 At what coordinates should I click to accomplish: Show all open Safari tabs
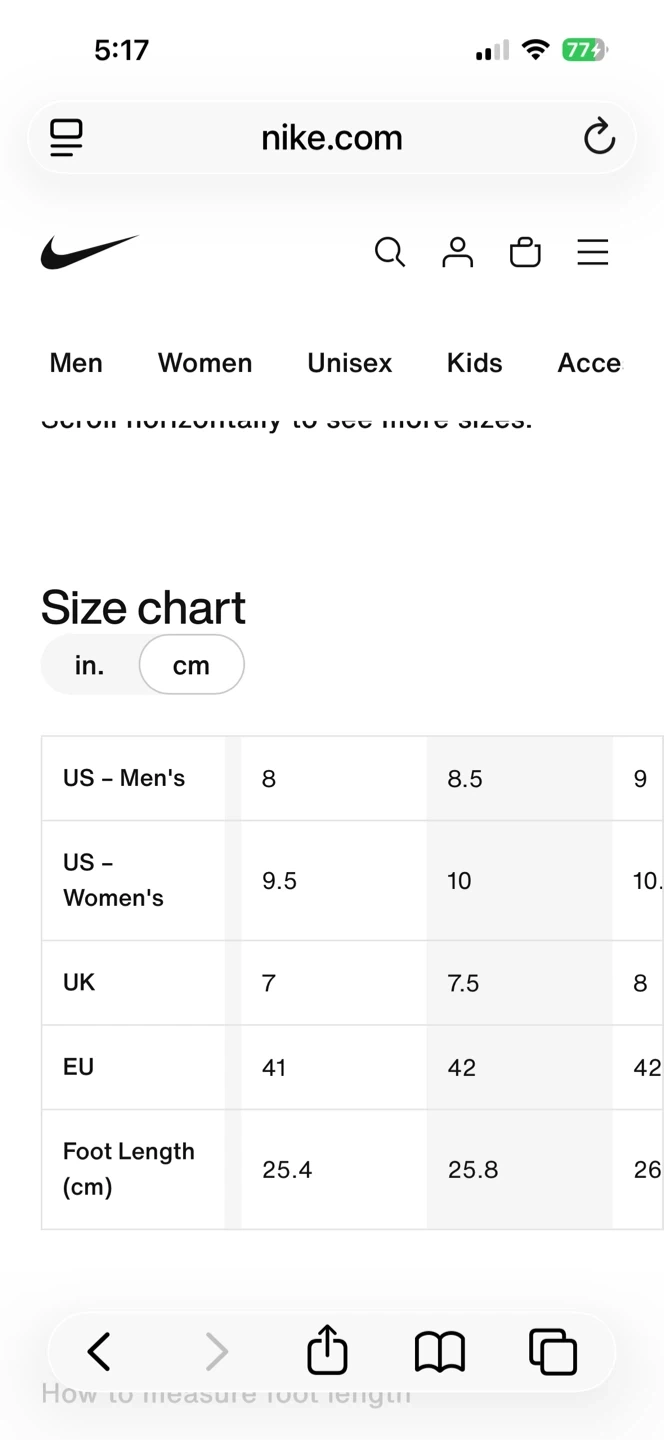tap(553, 1352)
